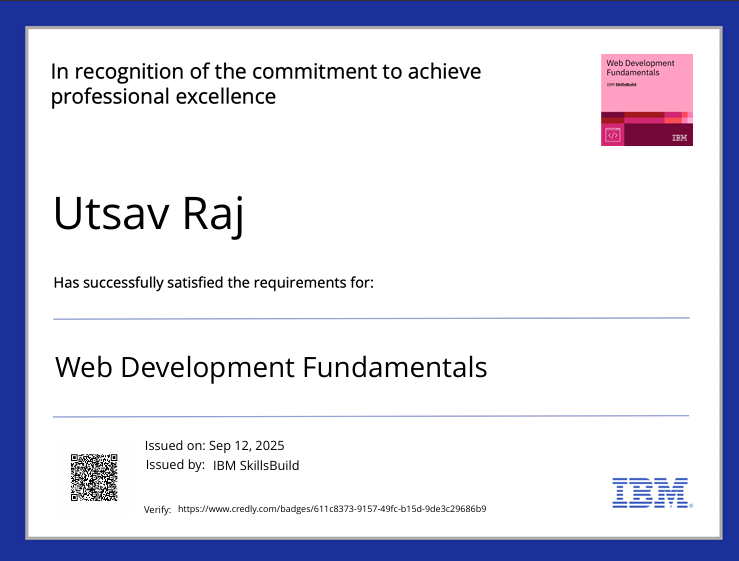Click the 'professional excellence' text line
The height and width of the screenshot is (561, 739).
(x=163, y=97)
